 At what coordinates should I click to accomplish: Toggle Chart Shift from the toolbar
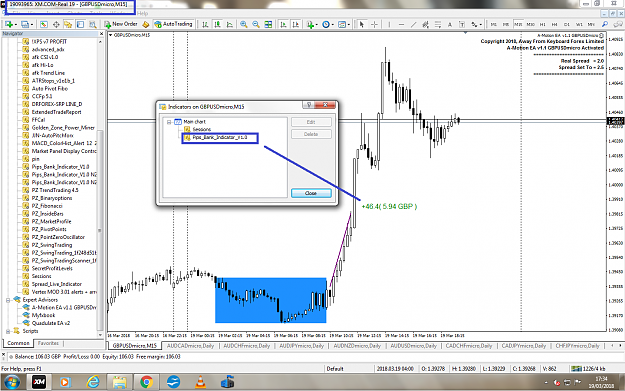[x=296, y=24]
